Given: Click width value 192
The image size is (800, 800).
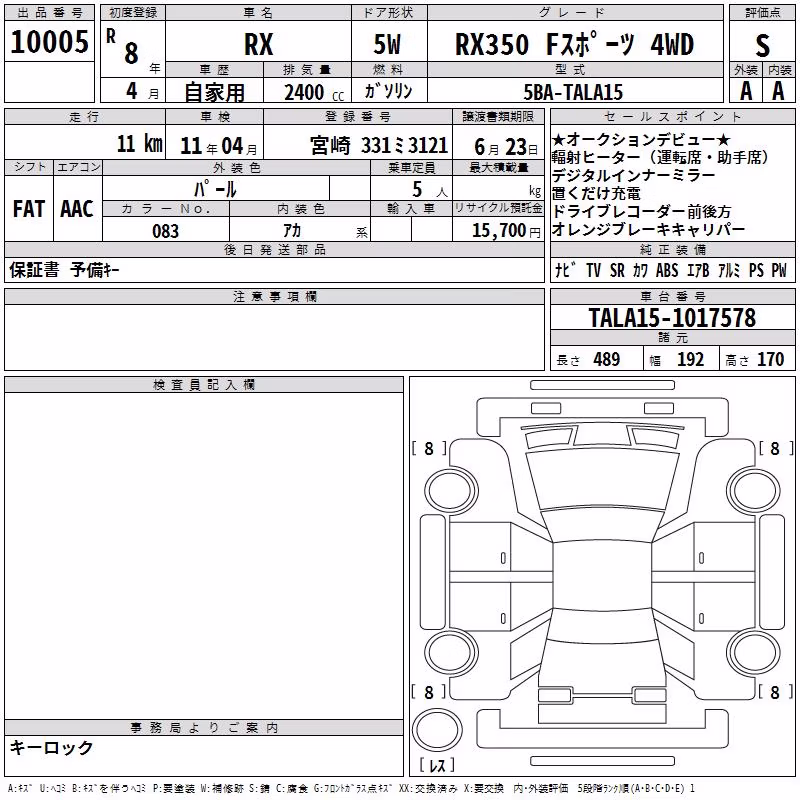Looking at the screenshot, I should (690, 360).
